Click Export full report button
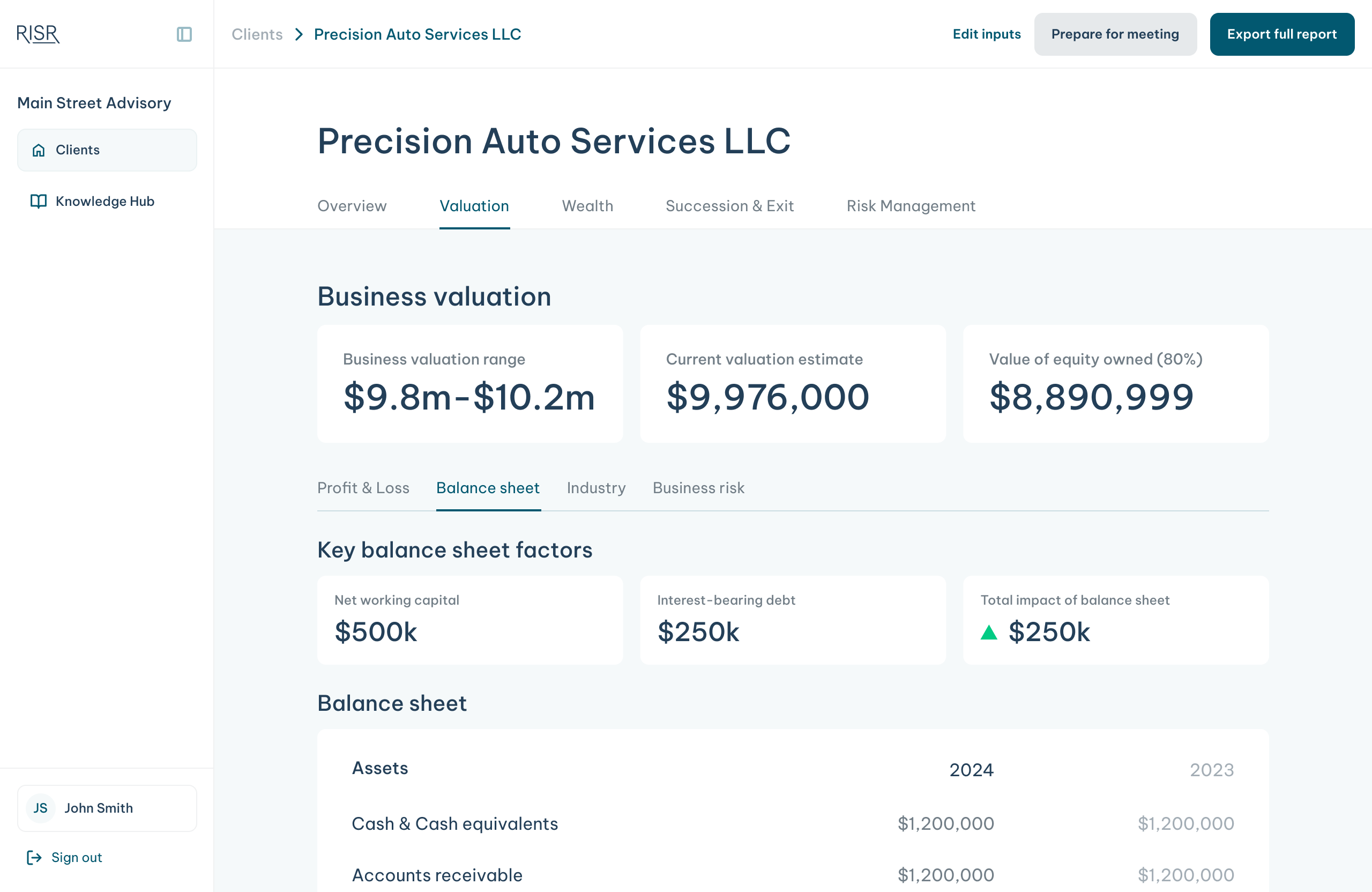Screen dimensions: 1372x892 [x=1281, y=34]
